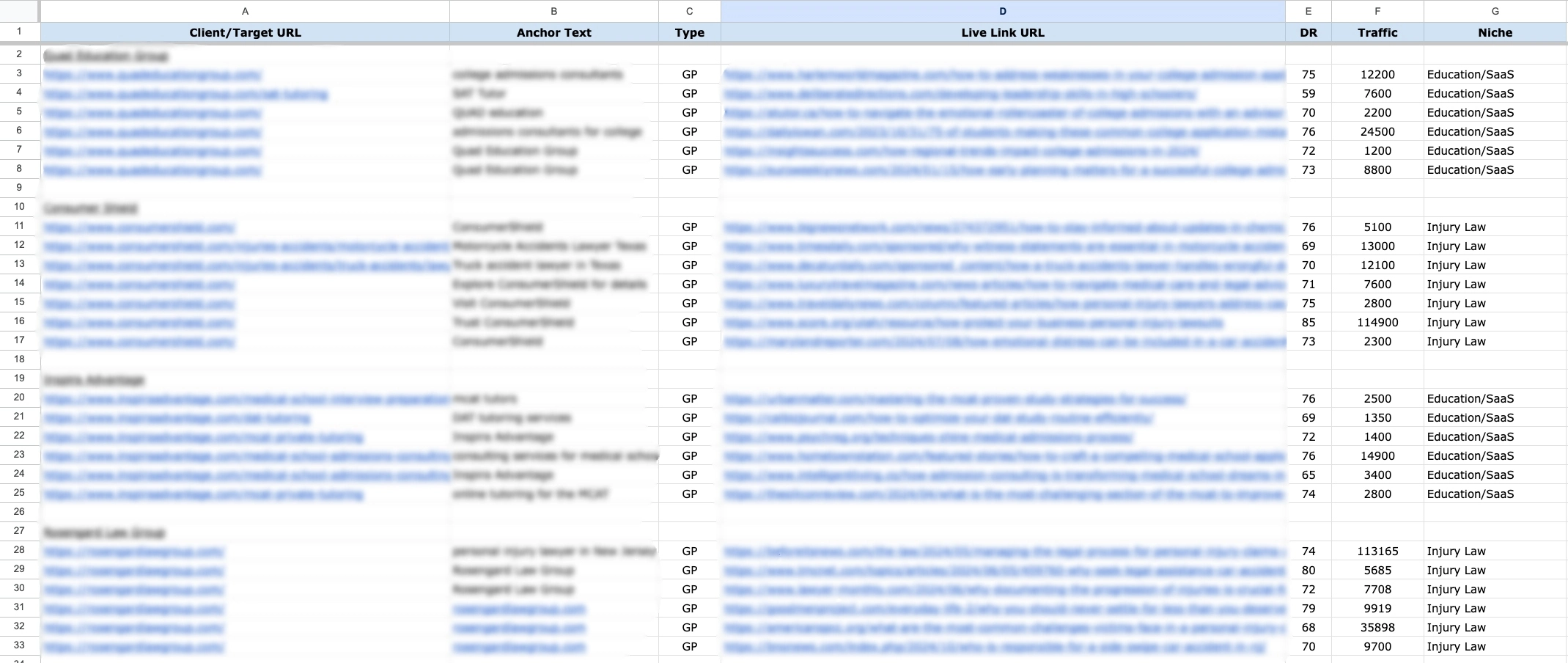Select column B header
This screenshot has width=1568, height=663.
click(553, 11)
